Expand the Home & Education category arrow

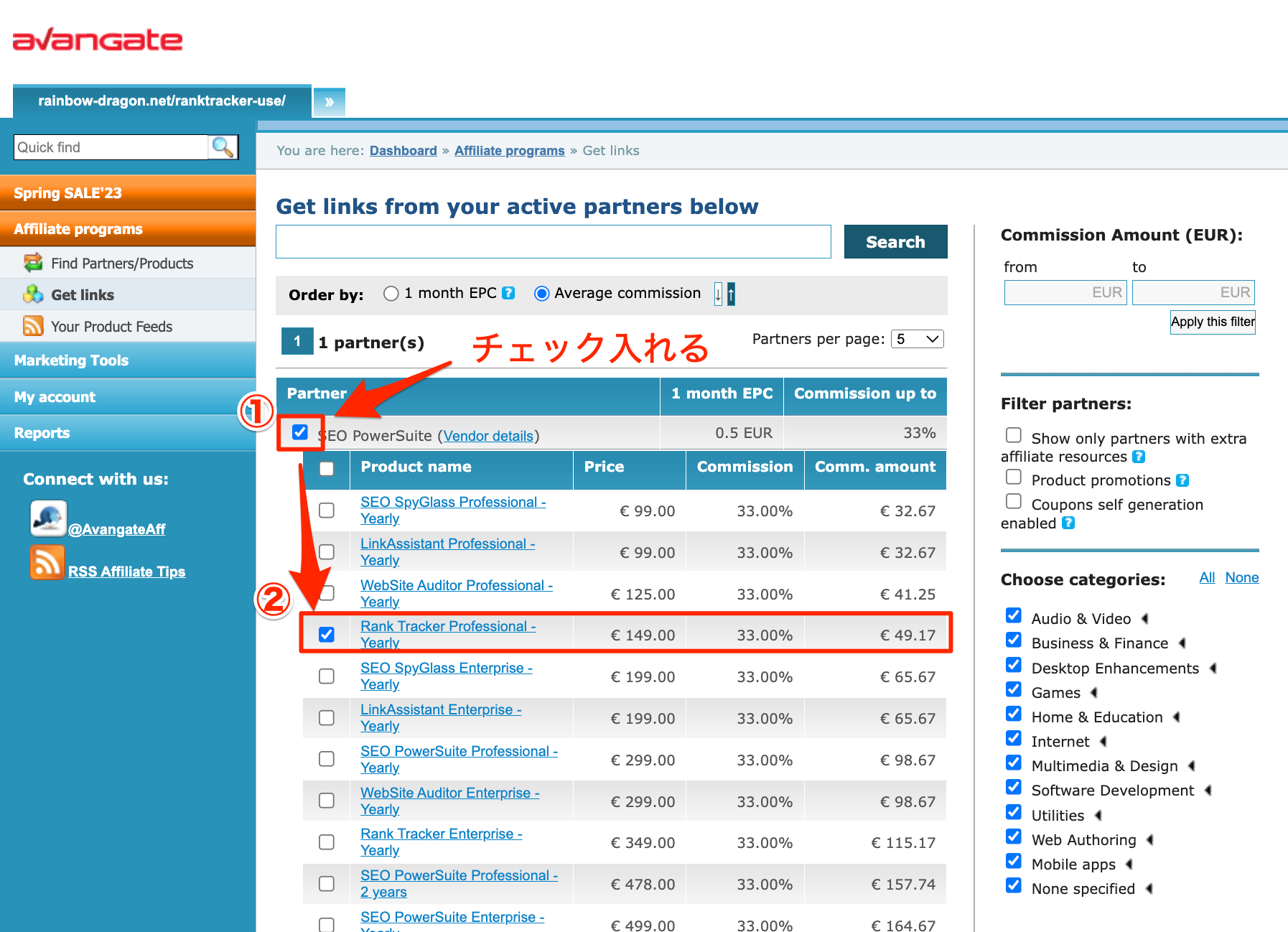[1177, 717]
